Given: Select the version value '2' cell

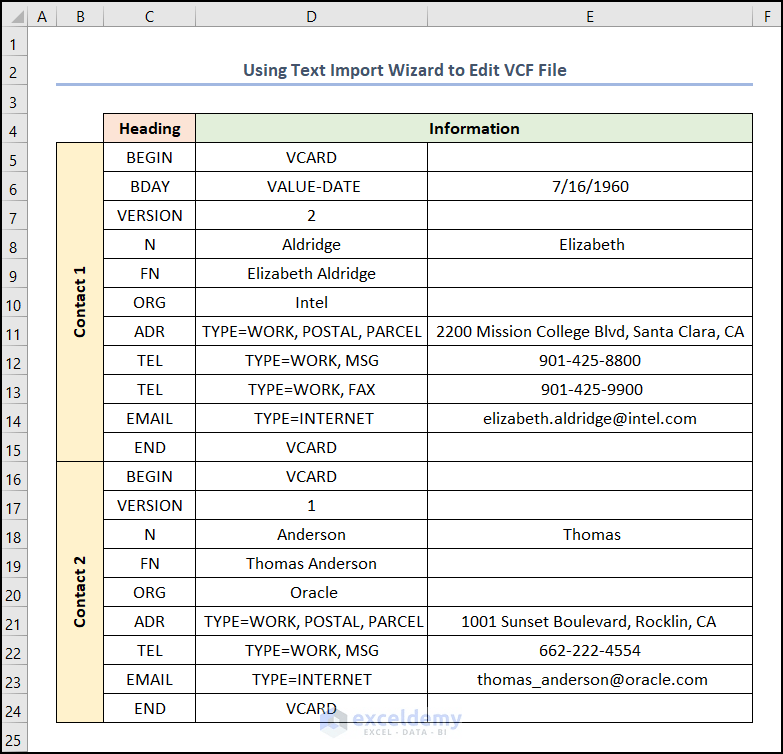Looking at the screenshot, I should click(312, 216).
